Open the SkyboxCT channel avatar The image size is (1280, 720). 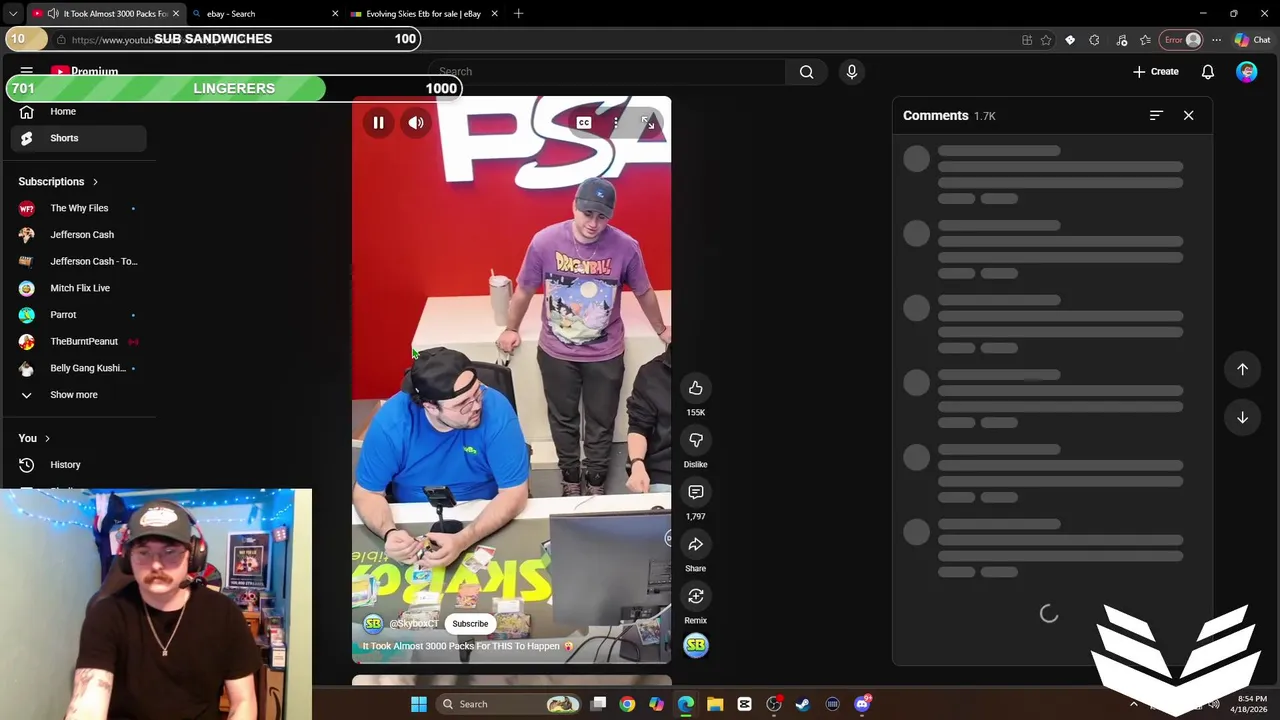[x=373, y=624]
